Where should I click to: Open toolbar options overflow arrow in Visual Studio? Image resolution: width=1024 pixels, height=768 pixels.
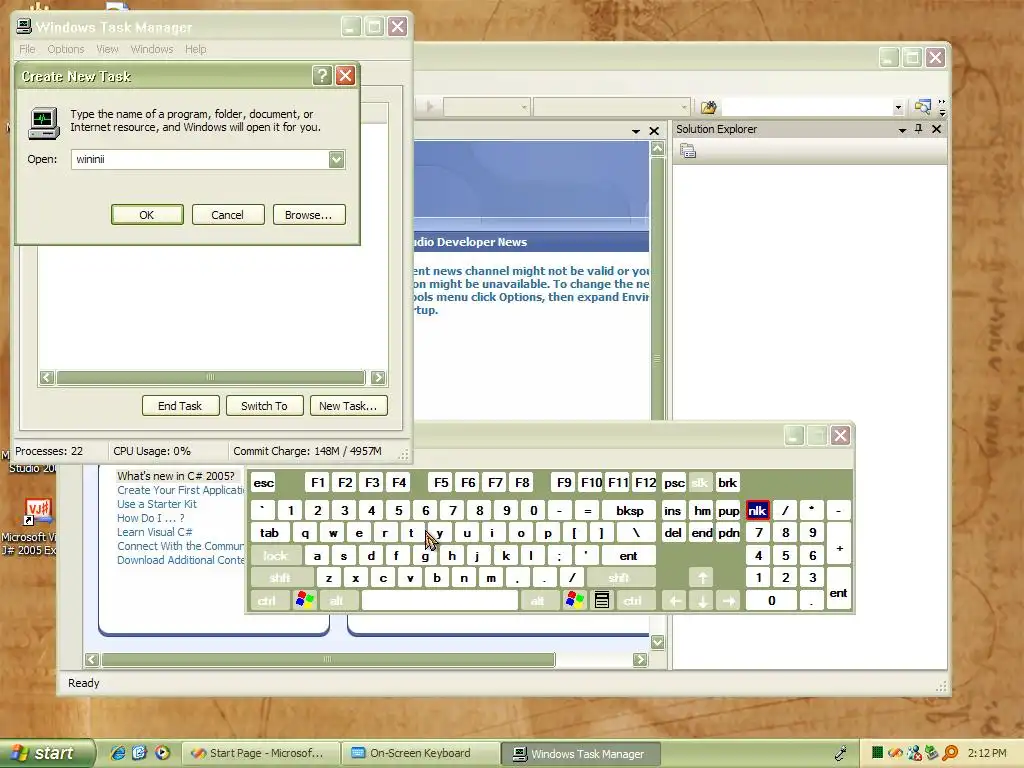click(942, 107)
